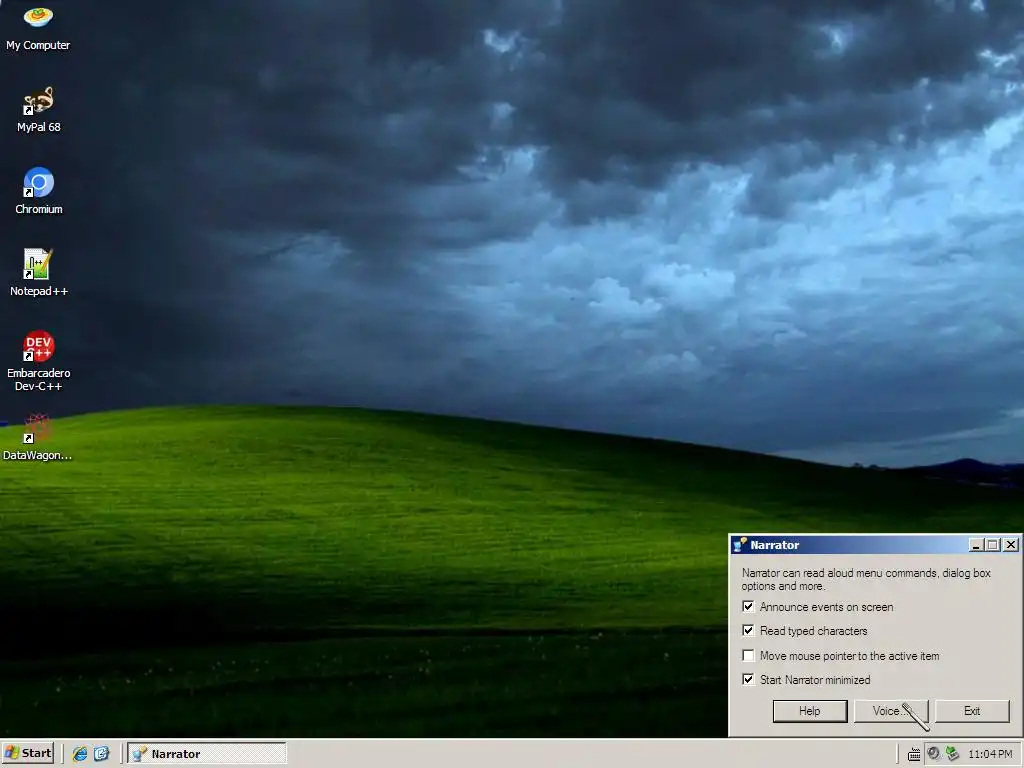Click the Narrator taskbar button
The width and height of the screenshot is (1024, 768).
click(207, 754)
